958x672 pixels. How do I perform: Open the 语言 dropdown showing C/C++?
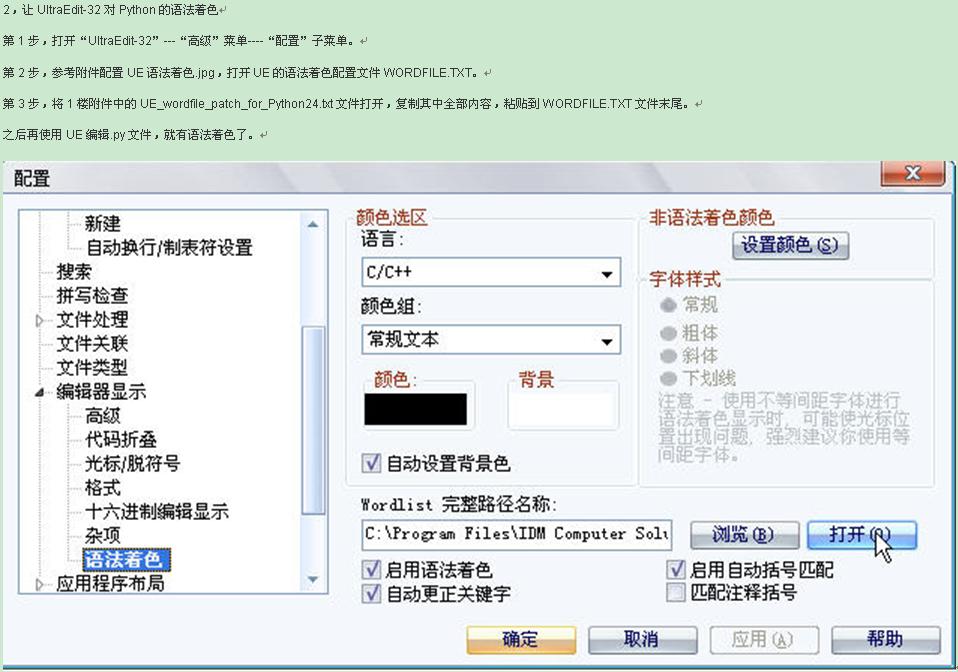pyautogui.click(x=606, y=275)
